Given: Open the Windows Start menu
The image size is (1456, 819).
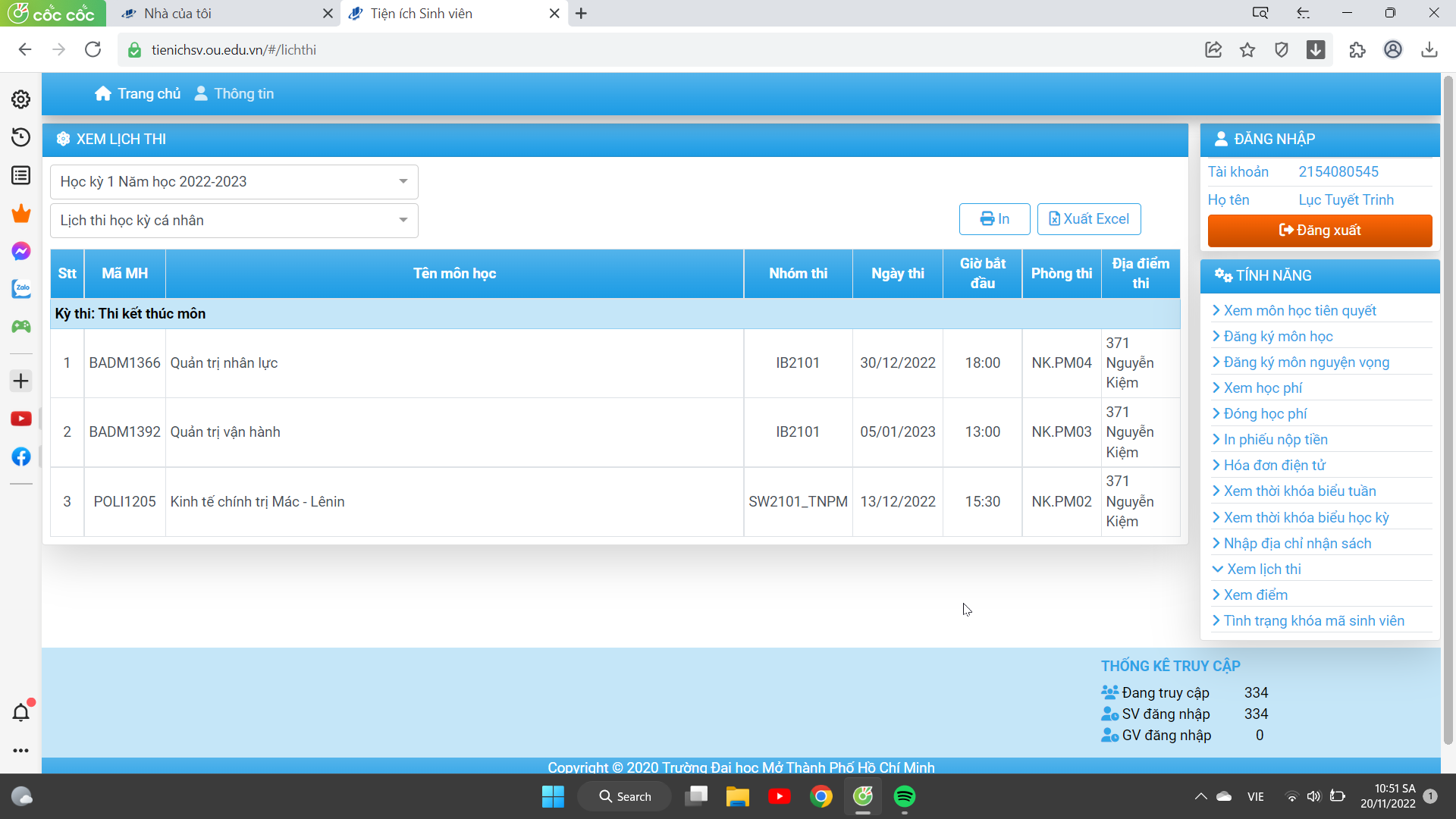Looking at the screenshot, I should tap(553, 796).
